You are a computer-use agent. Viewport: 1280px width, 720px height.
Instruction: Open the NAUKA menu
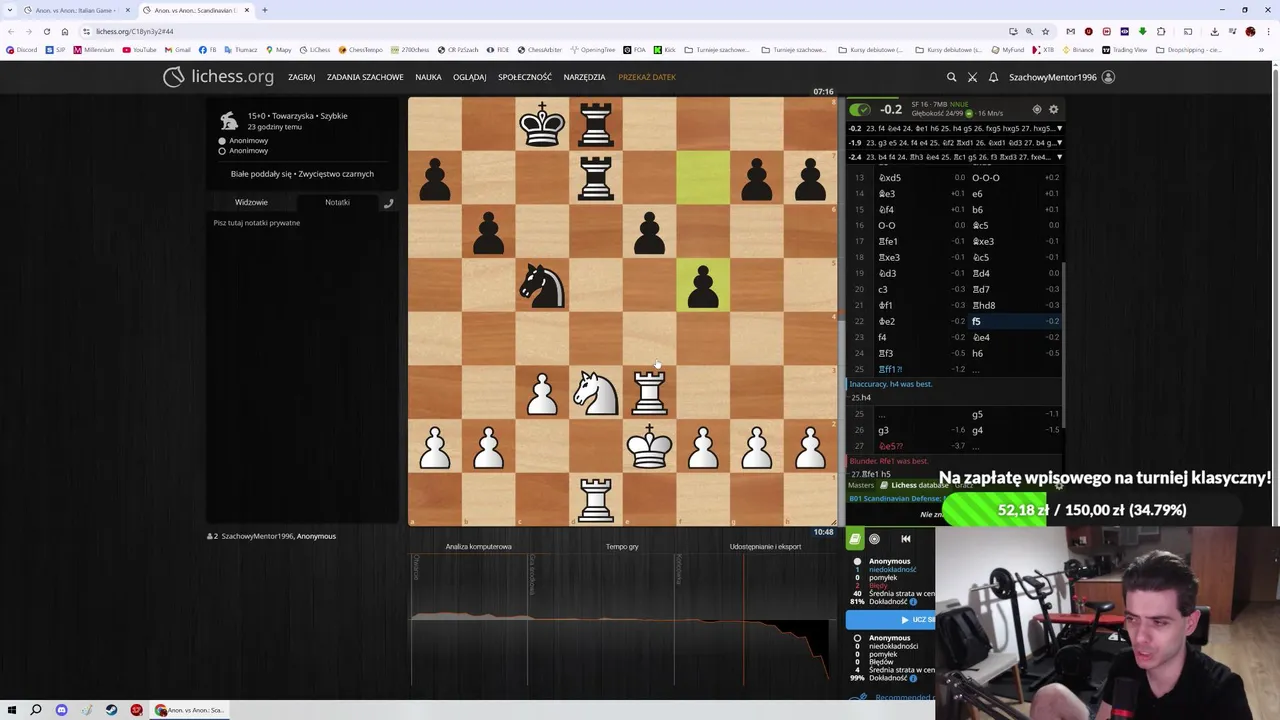point(428,77)
